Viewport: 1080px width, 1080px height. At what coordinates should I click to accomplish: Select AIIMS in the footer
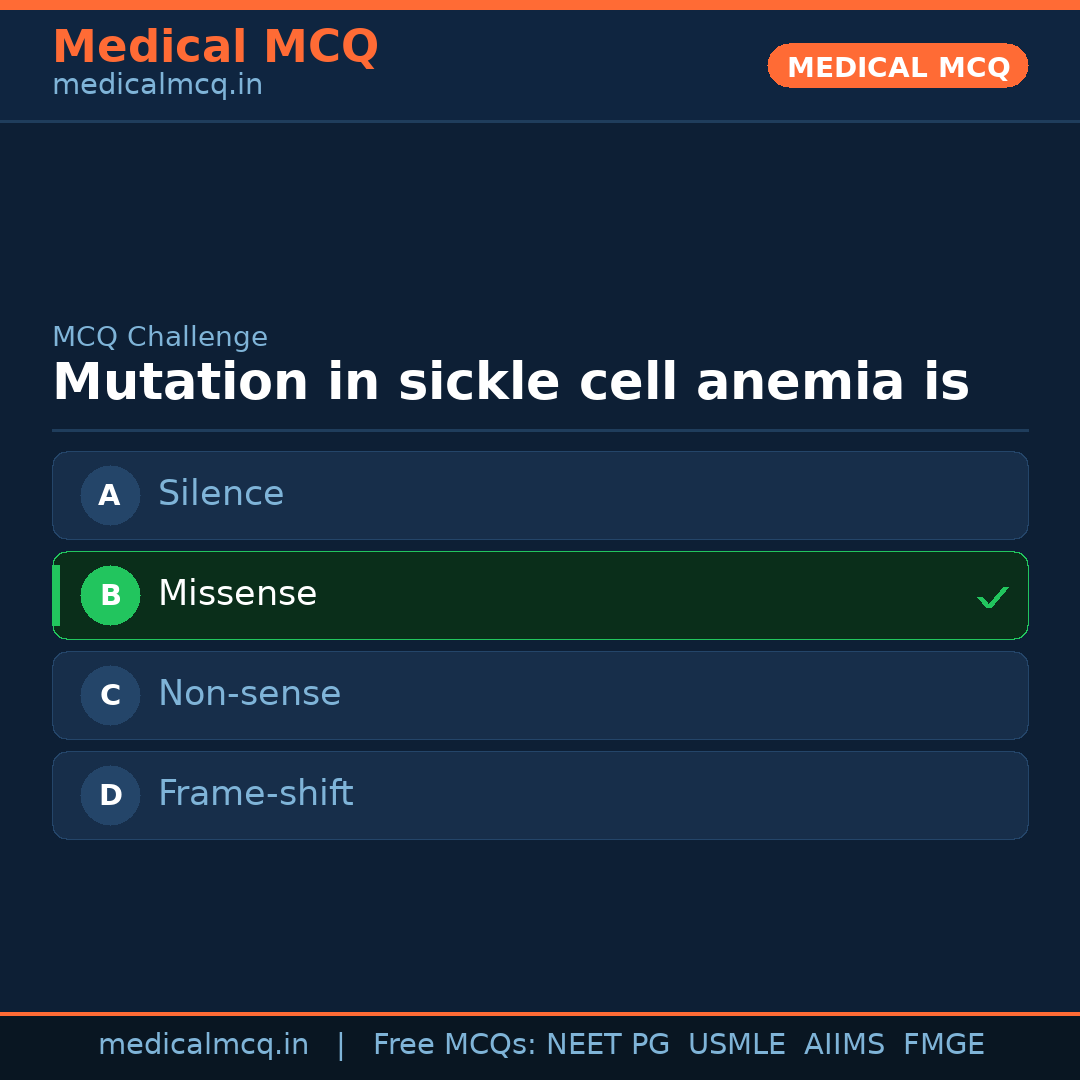point(844,1045)
